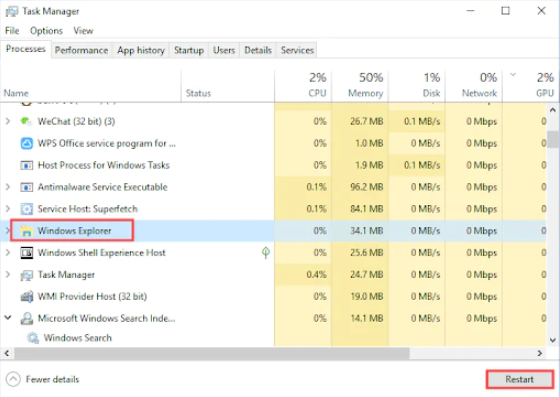This screenshot has width=560, height=397.
Task: Expand the Service Host: Superfetch group
Action: click(8, 209)
